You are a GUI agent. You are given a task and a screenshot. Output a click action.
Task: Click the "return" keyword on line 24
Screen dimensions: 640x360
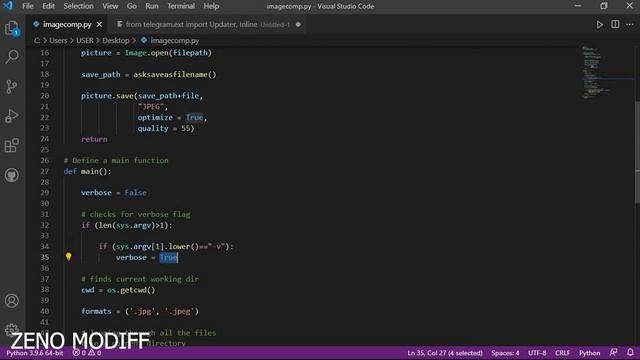94,139
